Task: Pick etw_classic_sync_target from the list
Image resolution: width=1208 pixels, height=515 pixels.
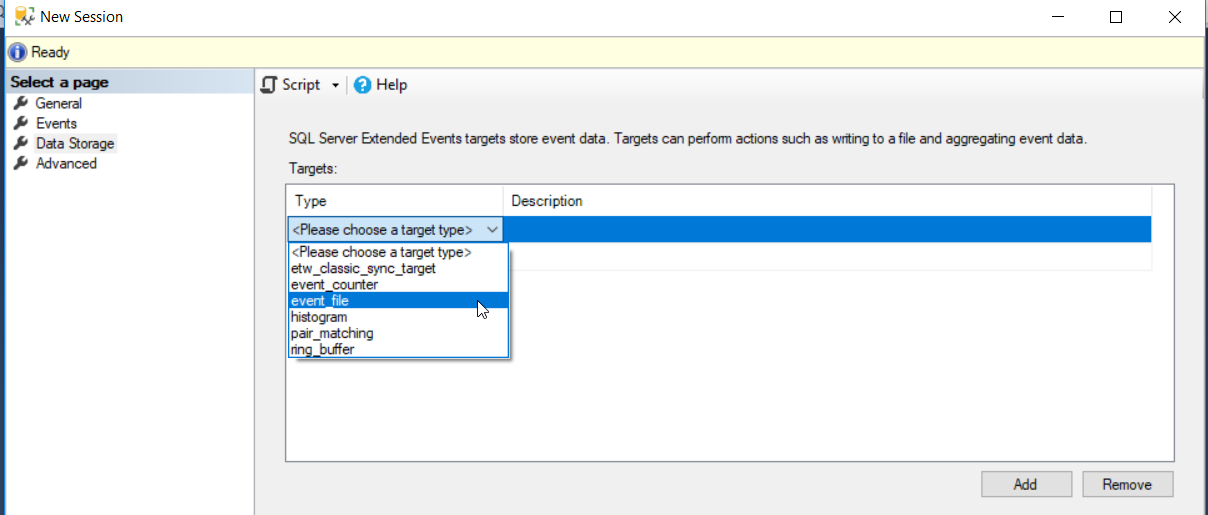Action: tap(363, 268)
